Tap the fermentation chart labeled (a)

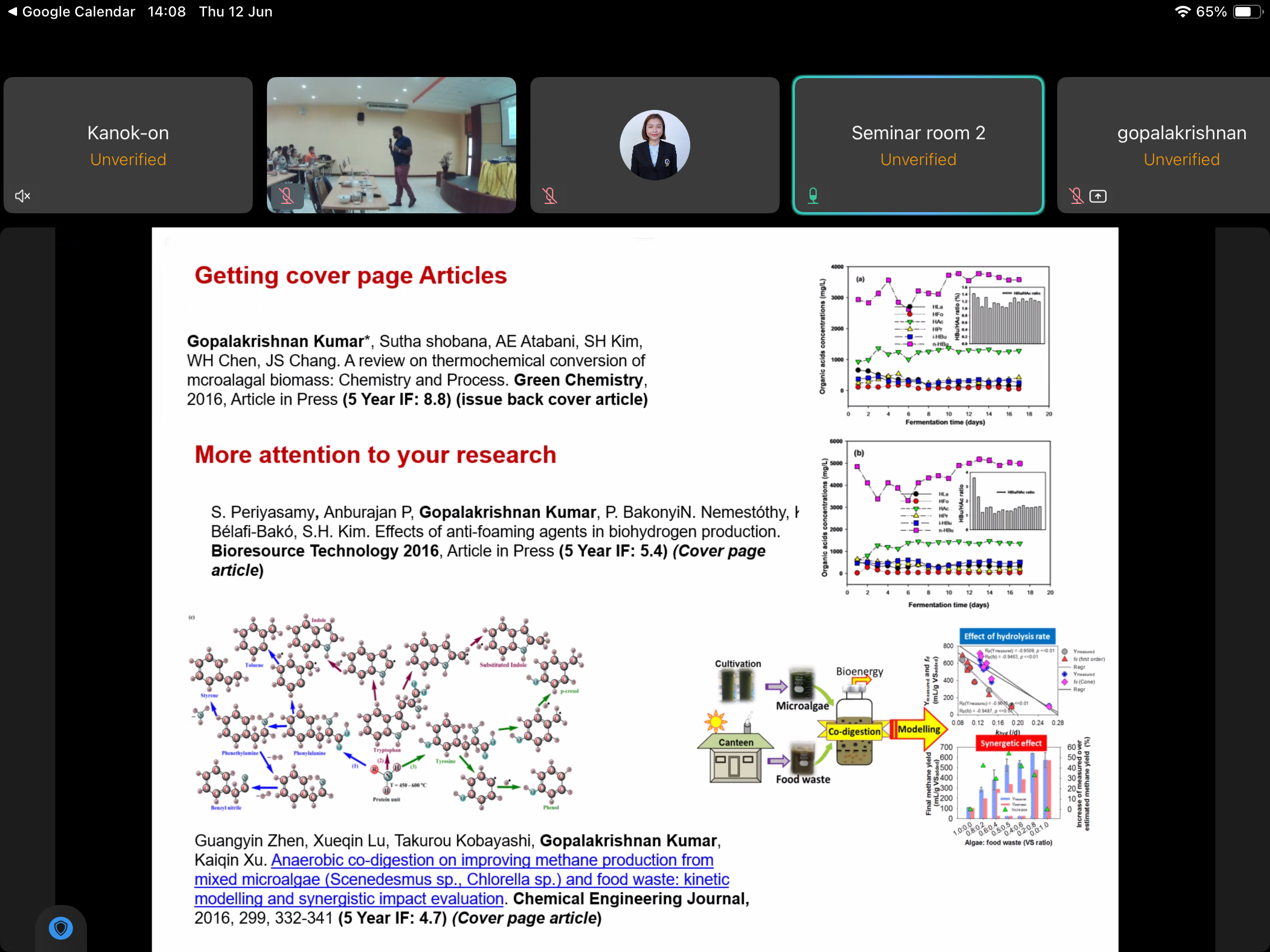(935, 345)
